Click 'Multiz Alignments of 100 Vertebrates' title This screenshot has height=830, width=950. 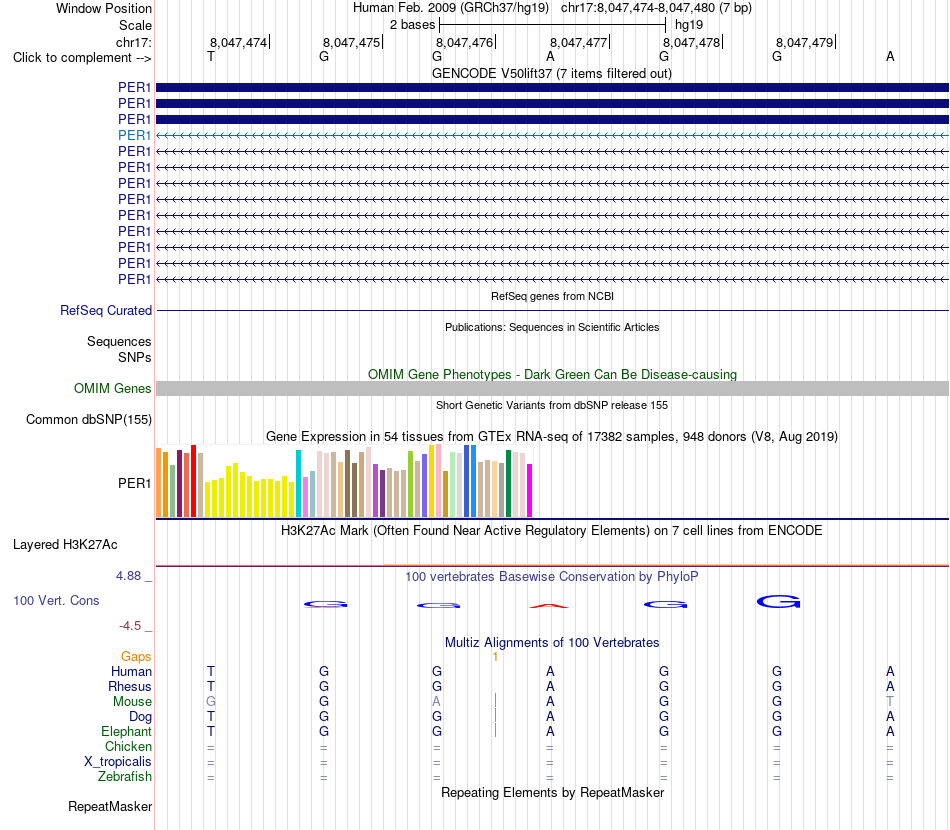pos(552,643)
